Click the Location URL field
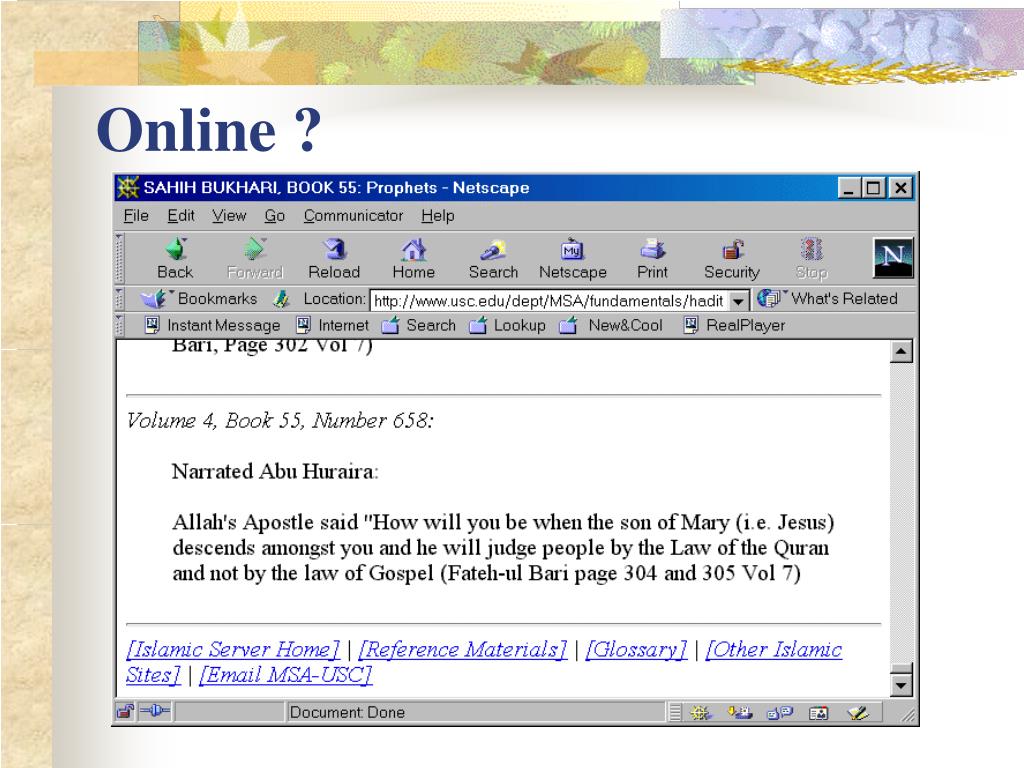Screen dimensions: 1024x768 coord(549,301)
